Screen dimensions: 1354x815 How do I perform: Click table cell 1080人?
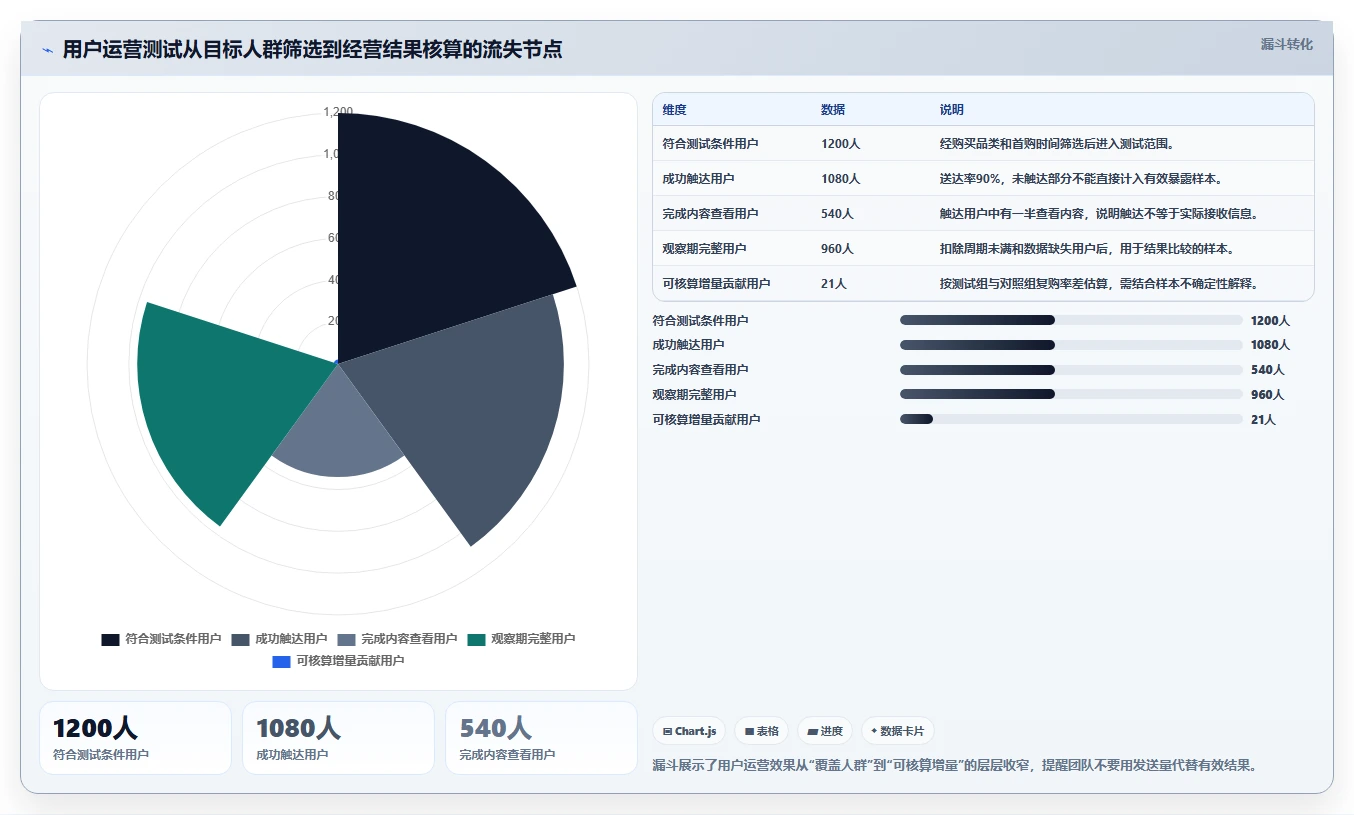point(840,179)
